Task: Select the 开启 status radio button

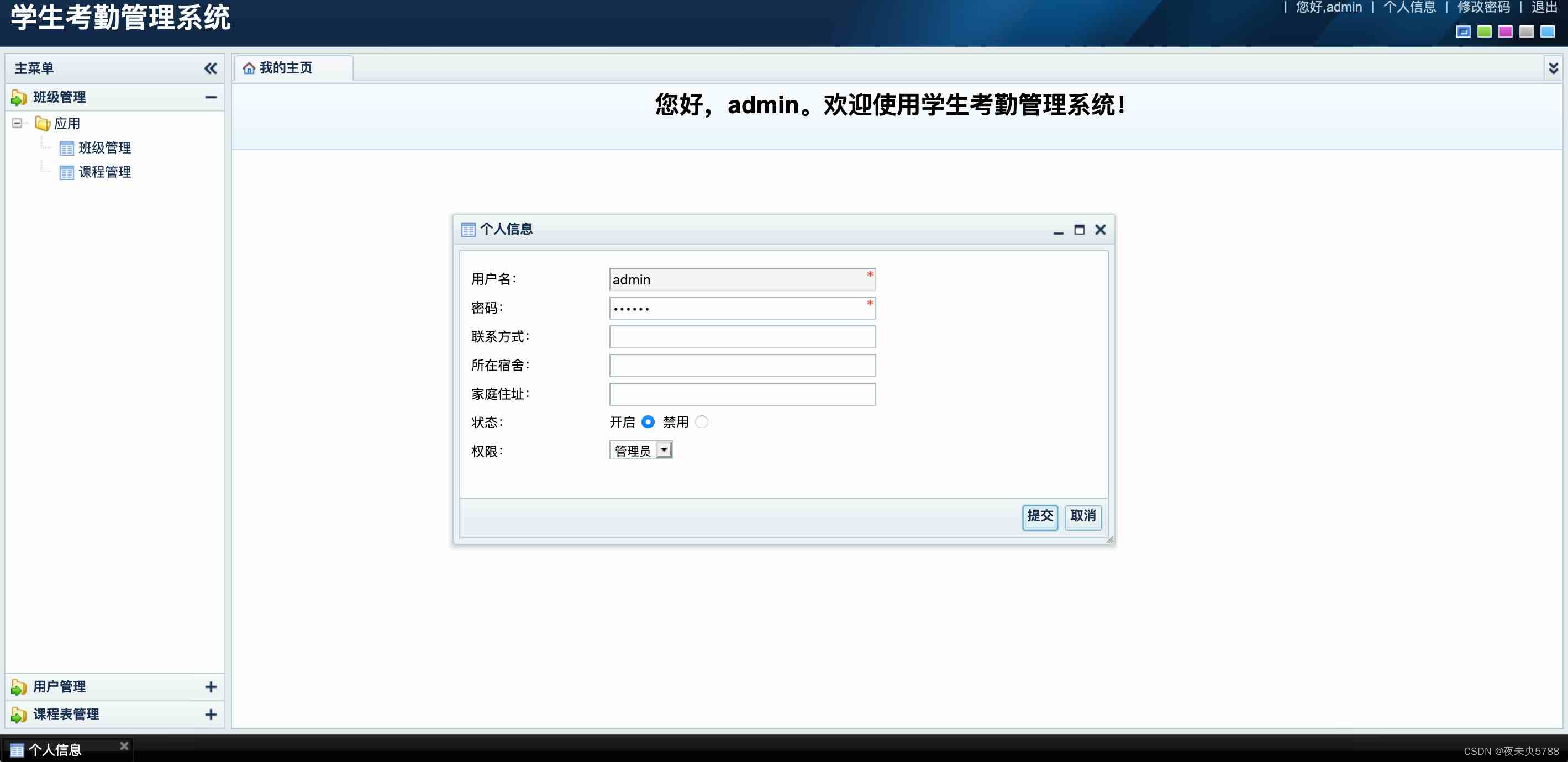Action: pyautogui.click(x=648, y=421)
